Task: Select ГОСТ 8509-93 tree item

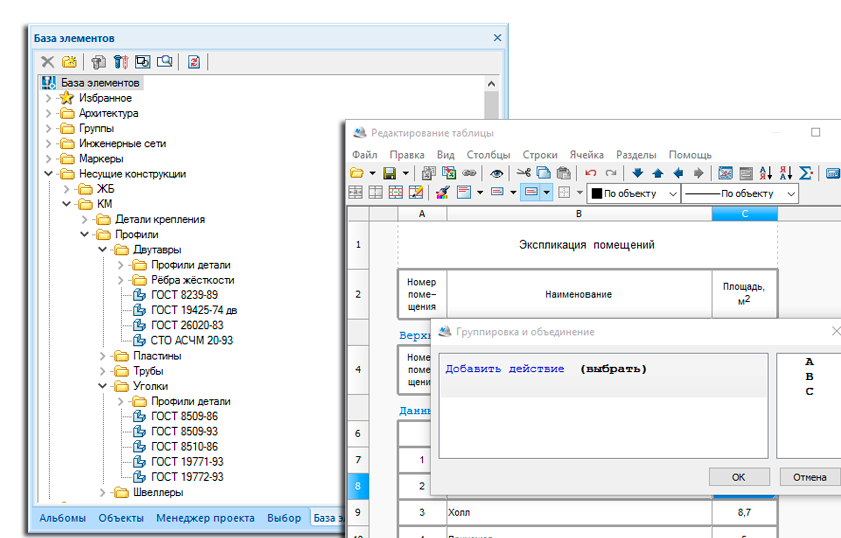Action: [x=184, y=431]
